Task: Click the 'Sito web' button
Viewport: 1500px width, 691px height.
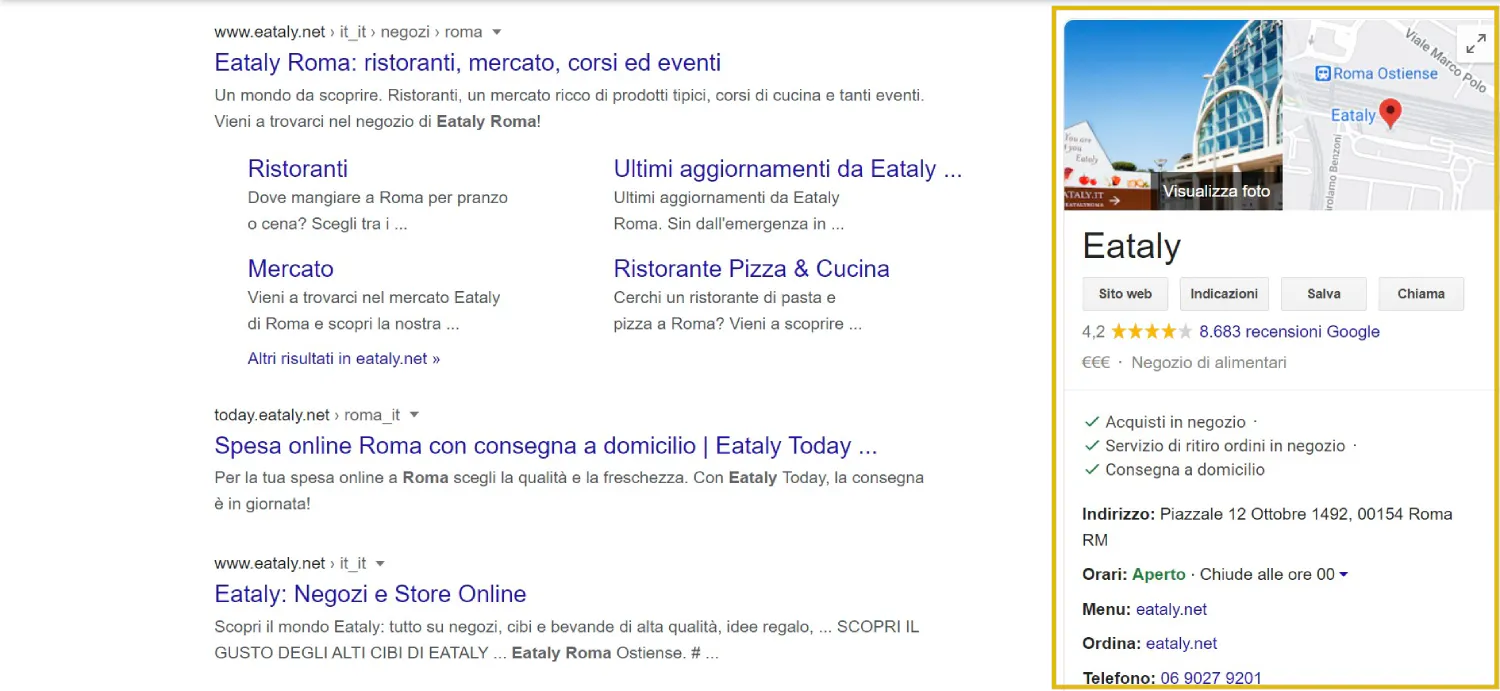Action: click(x=1125, y=294)
